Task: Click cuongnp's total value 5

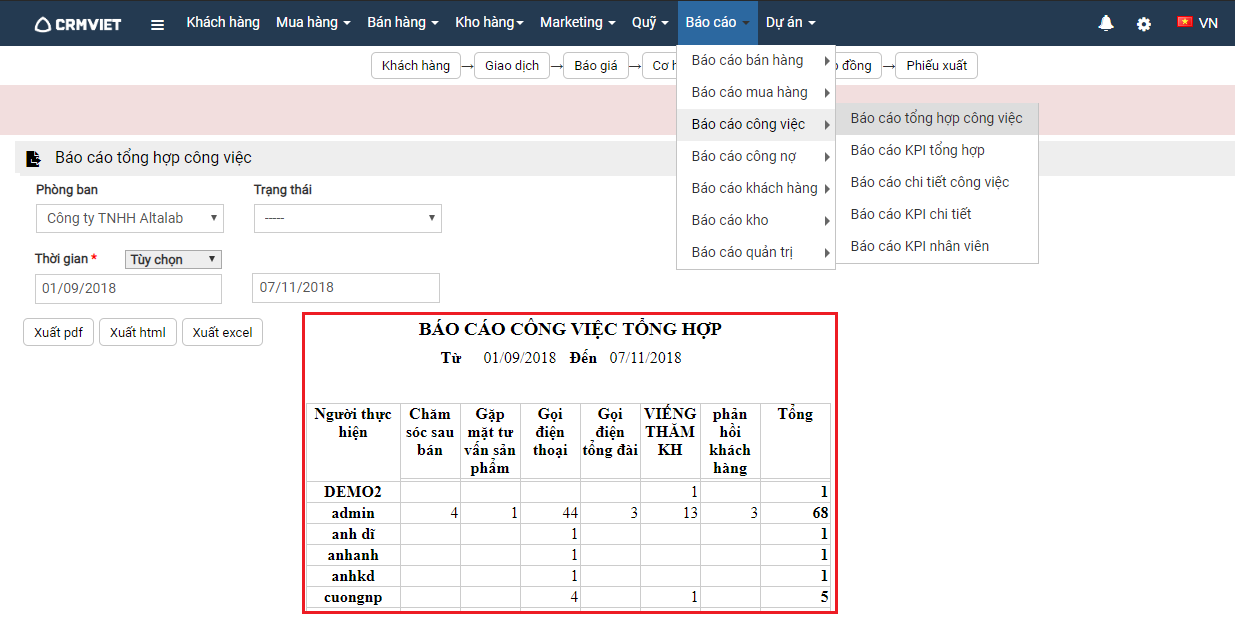Action: tap(824, 597)
